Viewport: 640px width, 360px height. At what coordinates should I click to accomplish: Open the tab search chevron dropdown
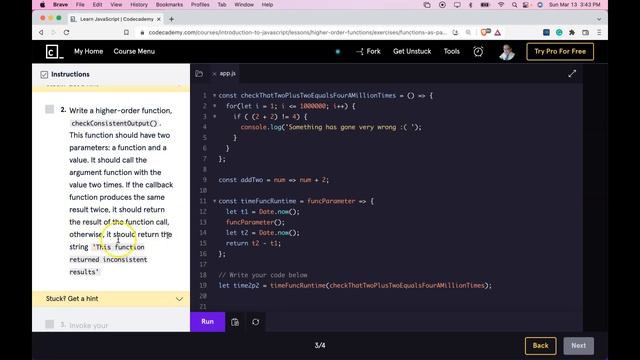(x=599, y=19)
